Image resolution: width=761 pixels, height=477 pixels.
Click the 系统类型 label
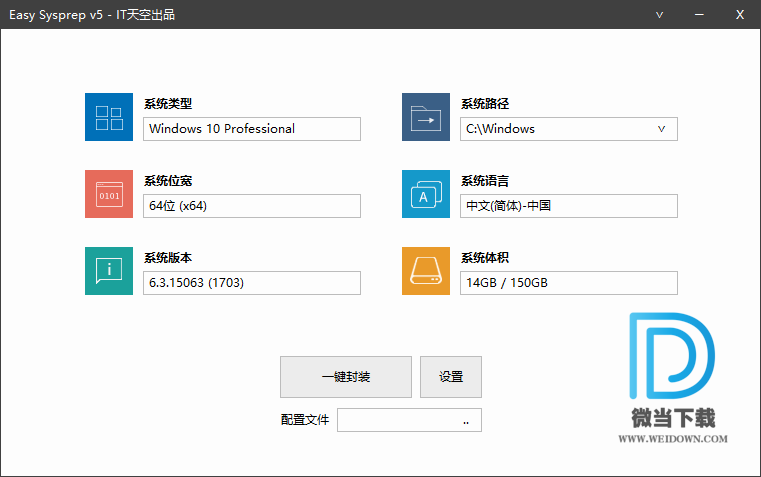click(x=168, y=104)
